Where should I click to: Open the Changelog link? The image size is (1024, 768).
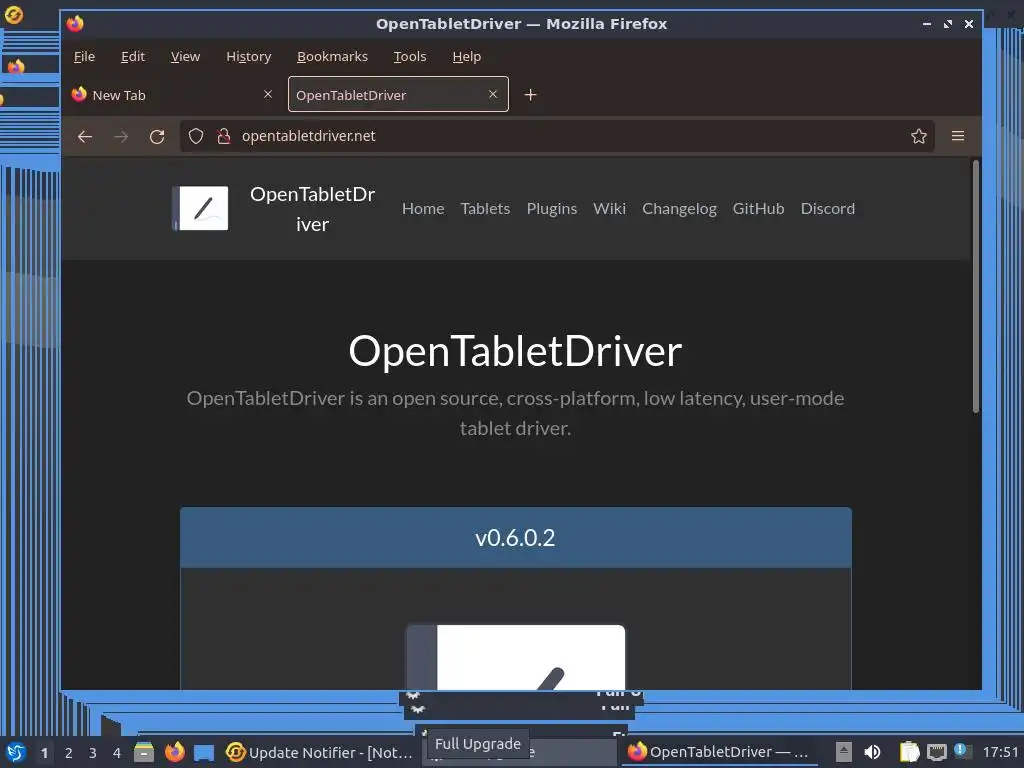point(679,209)
